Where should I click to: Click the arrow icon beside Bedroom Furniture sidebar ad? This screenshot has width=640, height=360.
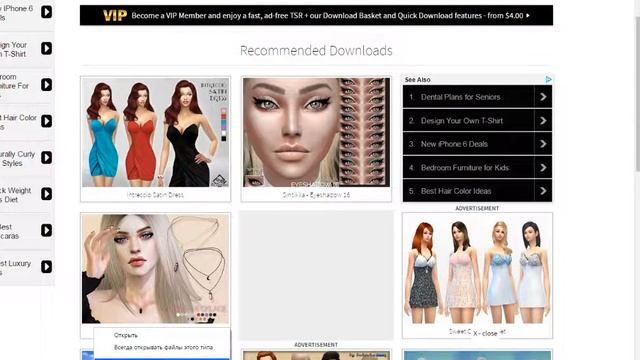pyautogui.click(x=47, y=84)
